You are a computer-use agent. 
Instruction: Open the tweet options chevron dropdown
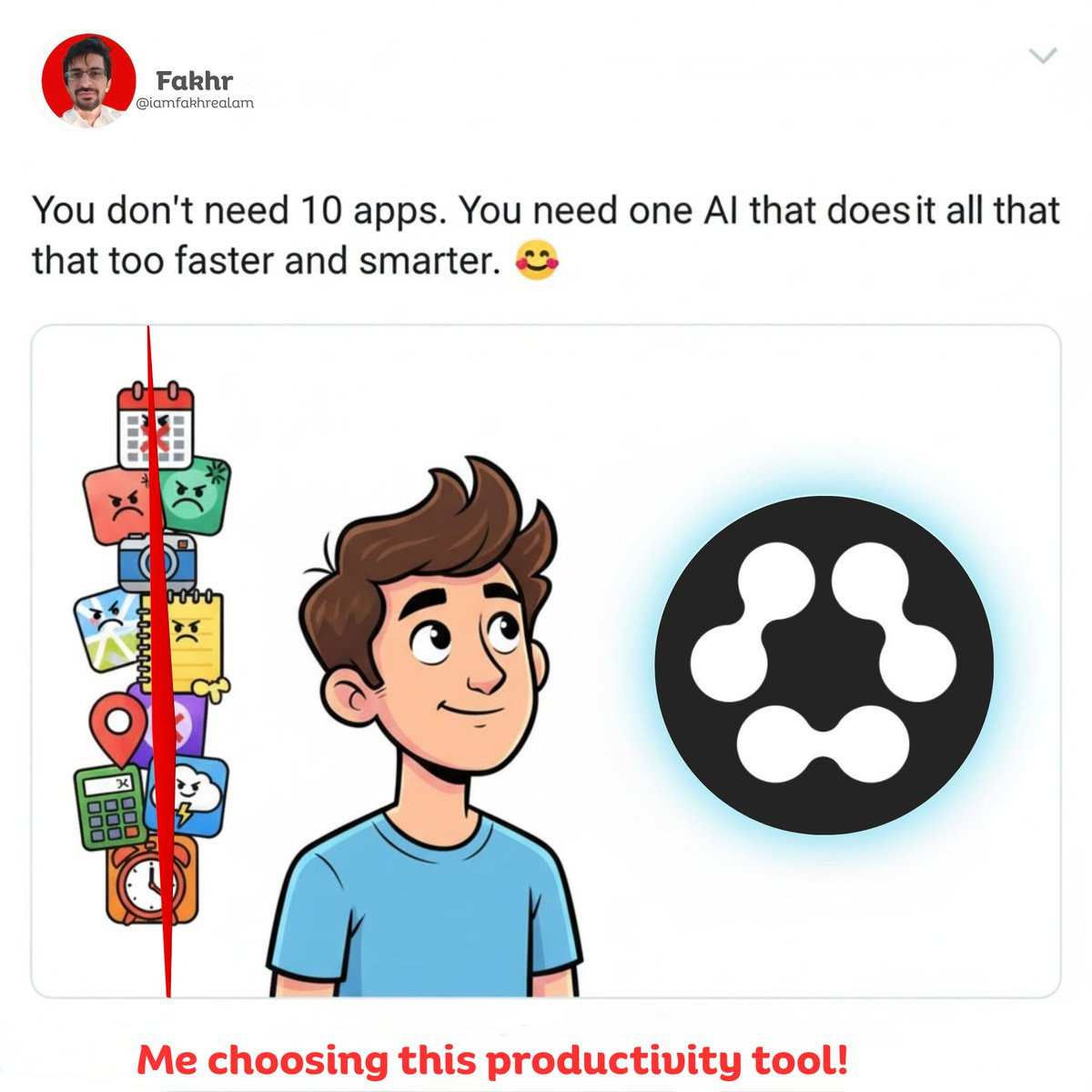(x=1042, y=56)
